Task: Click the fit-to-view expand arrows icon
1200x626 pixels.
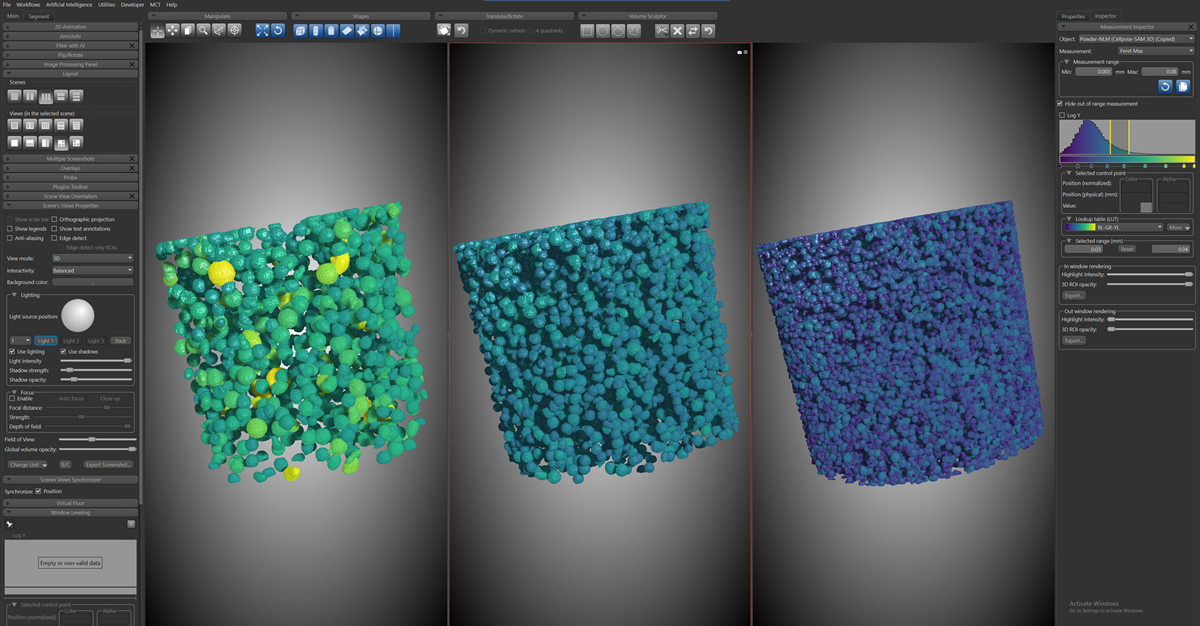Action: (263, 31)
